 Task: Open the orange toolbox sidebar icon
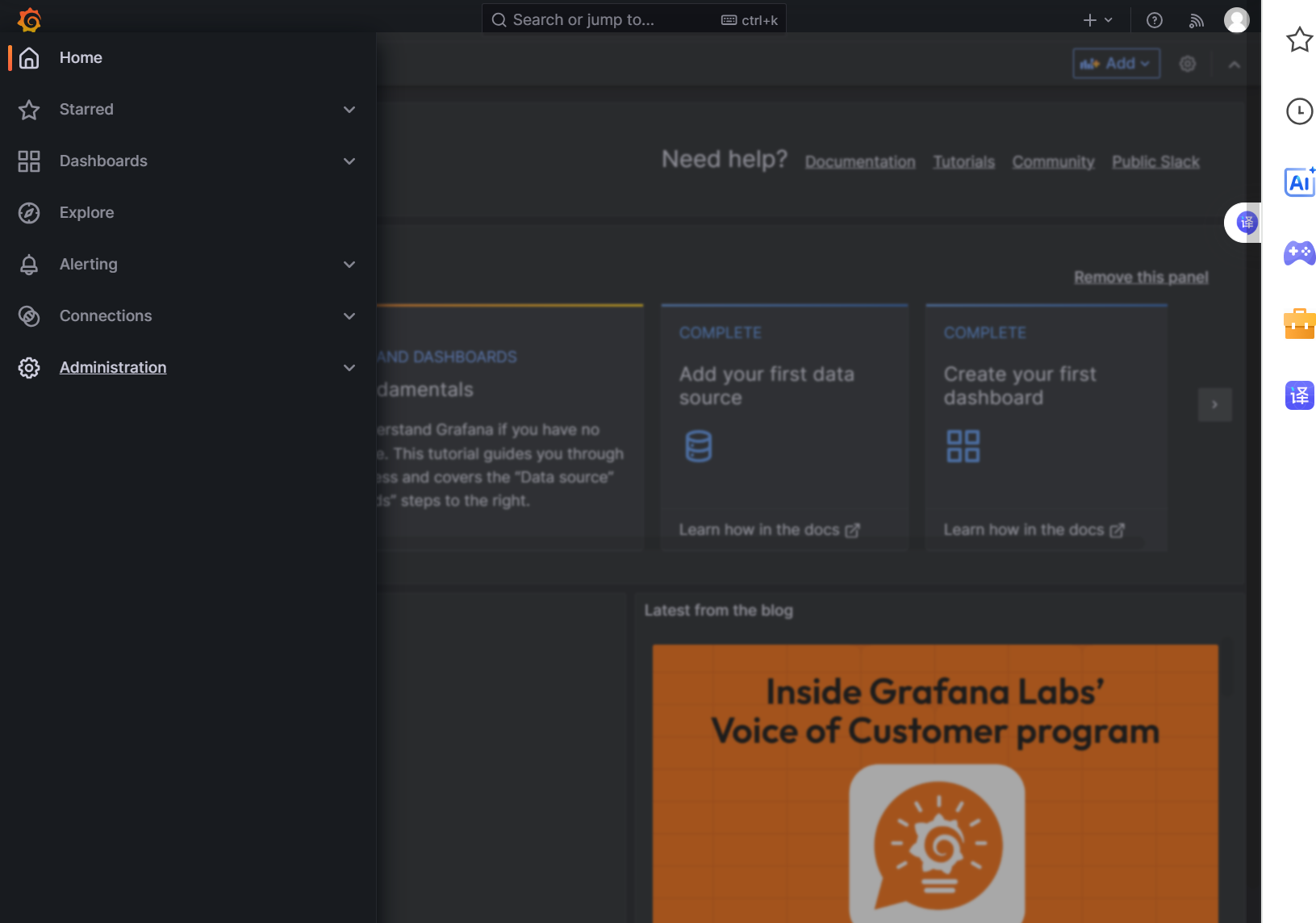[1299, 324]
